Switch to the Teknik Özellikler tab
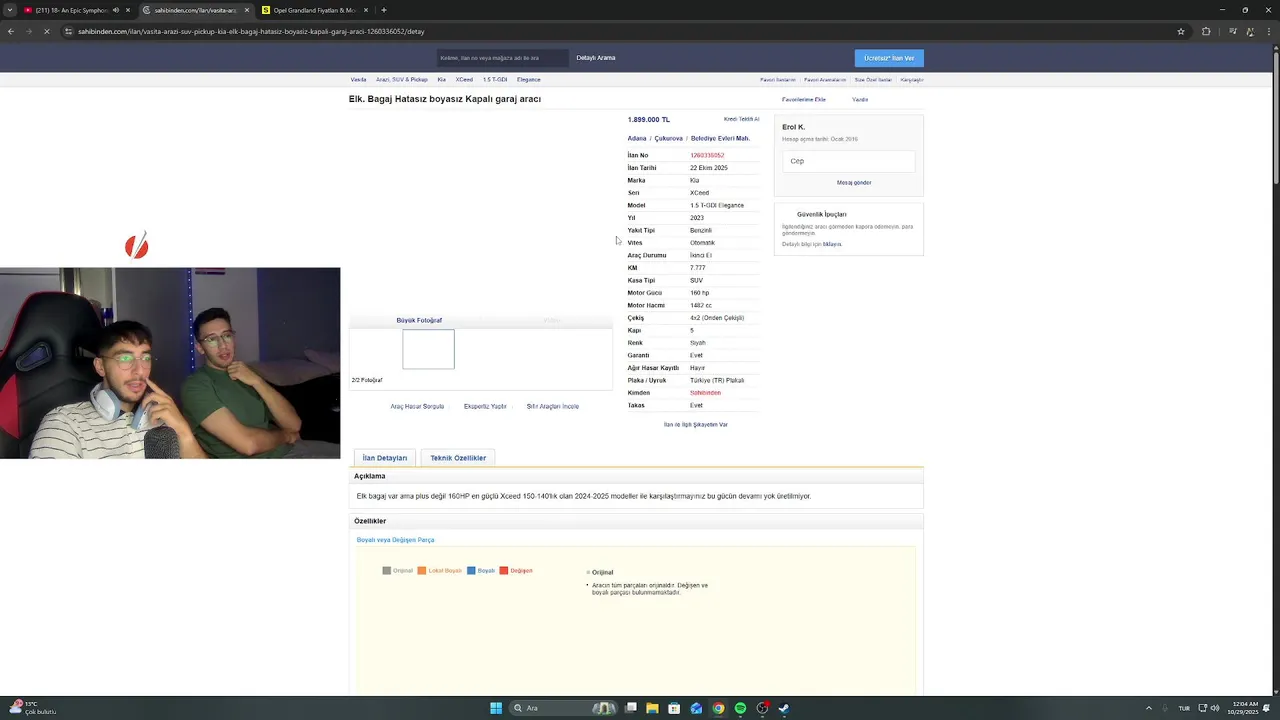 point(458,458)
